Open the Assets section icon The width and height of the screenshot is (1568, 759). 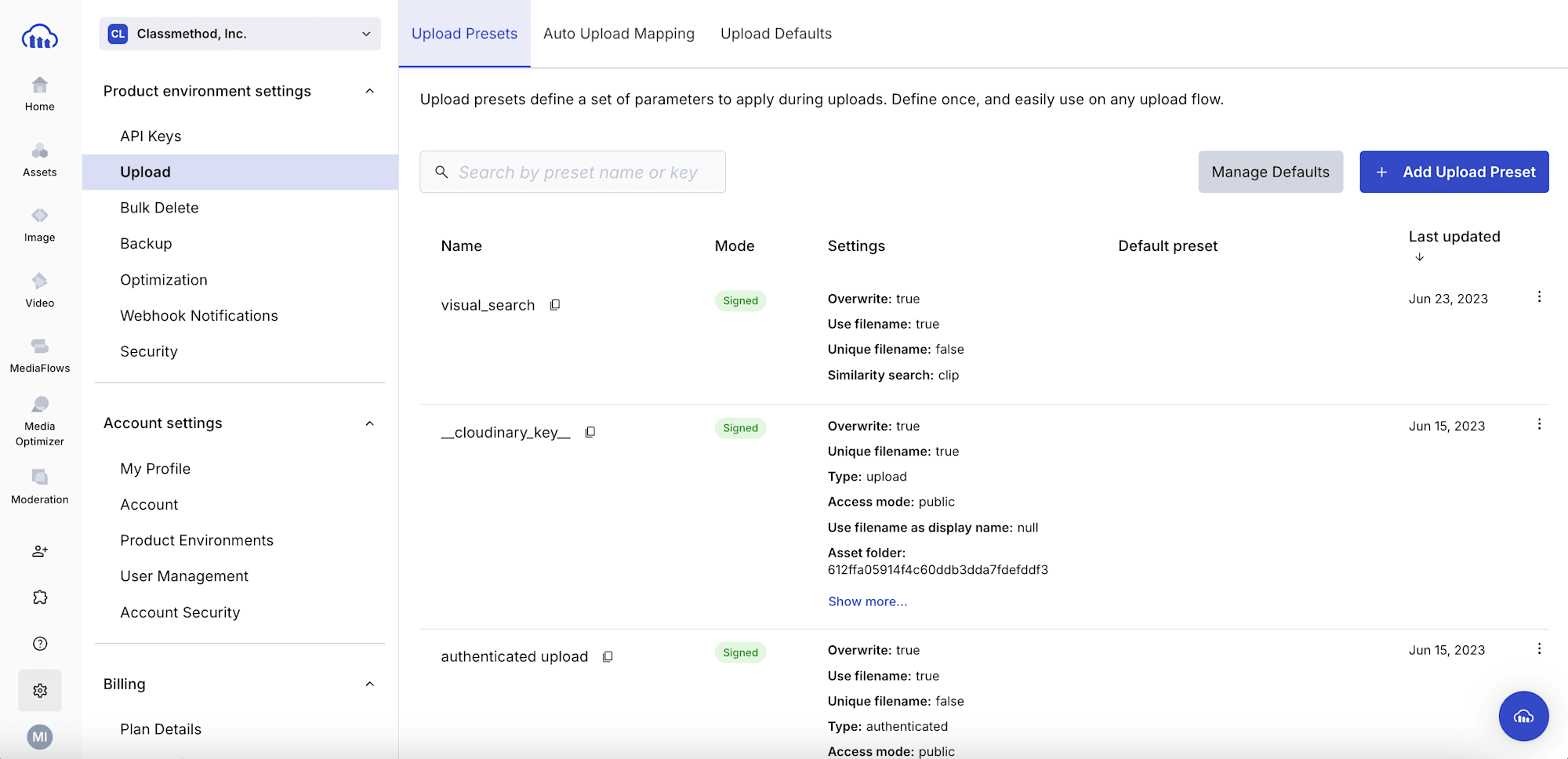click(x=39, y=151)
